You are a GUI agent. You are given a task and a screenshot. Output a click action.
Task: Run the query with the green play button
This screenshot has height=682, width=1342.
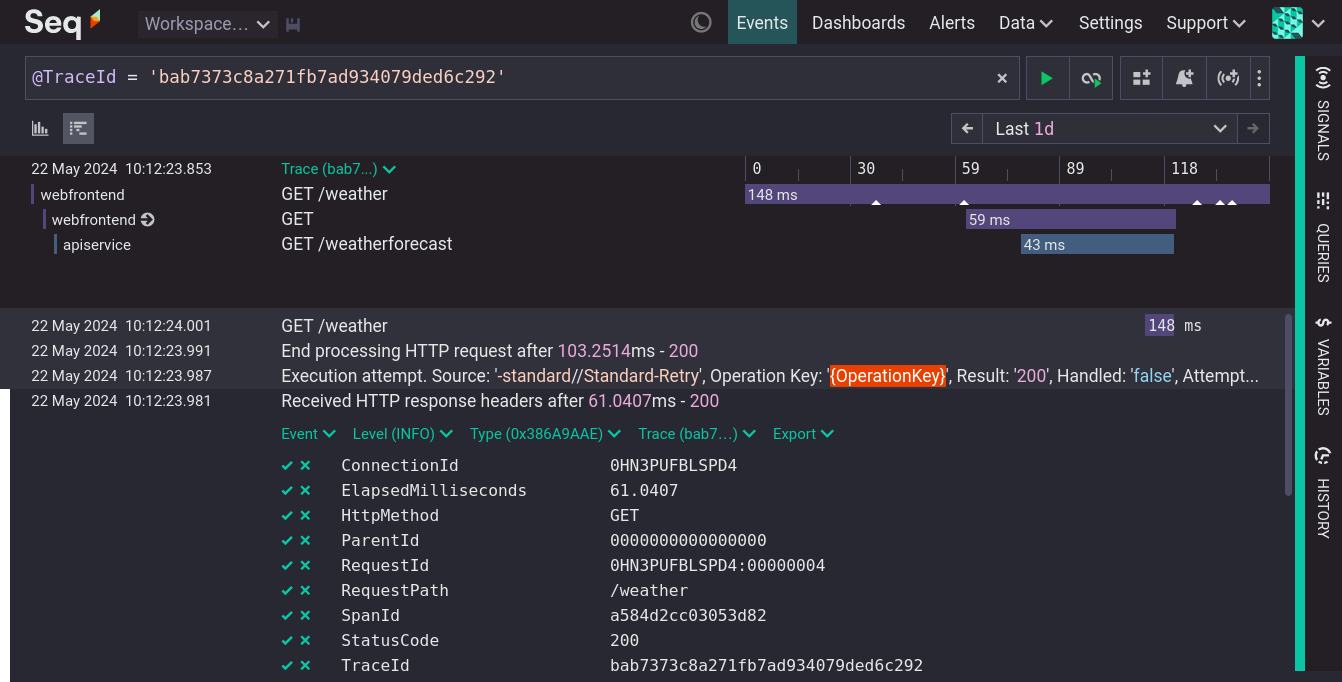1047,78
